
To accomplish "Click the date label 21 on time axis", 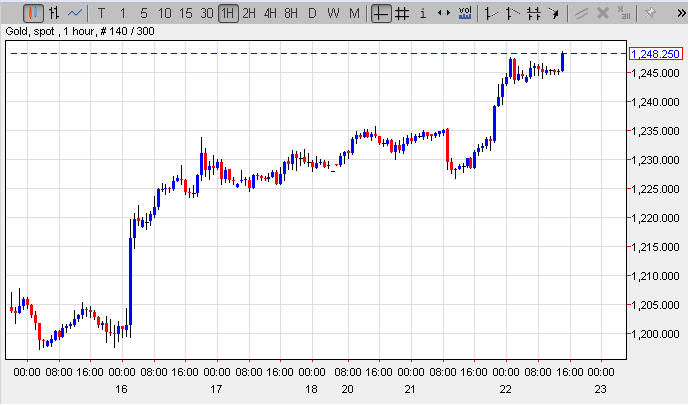I will tap(410, 389).
